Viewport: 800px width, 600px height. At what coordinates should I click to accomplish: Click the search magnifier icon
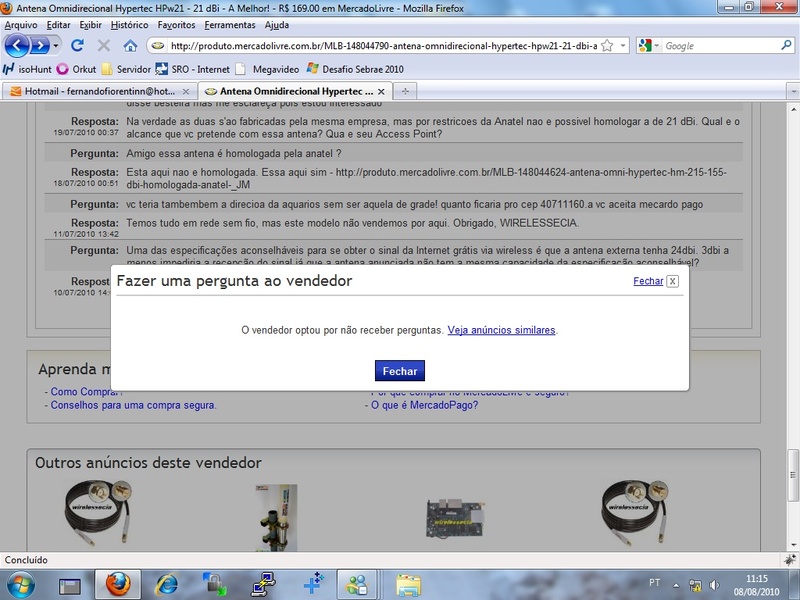pos(786,45)
